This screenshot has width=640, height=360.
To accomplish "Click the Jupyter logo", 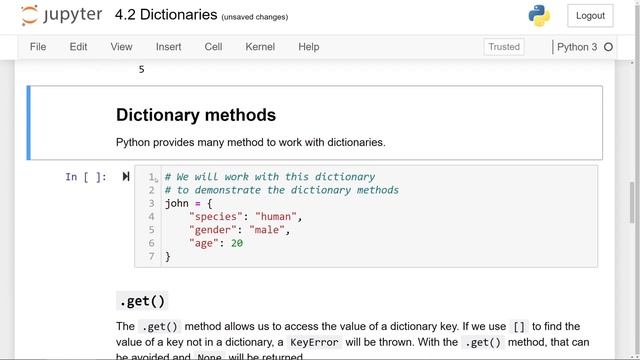I will click(x=61, y=15).
